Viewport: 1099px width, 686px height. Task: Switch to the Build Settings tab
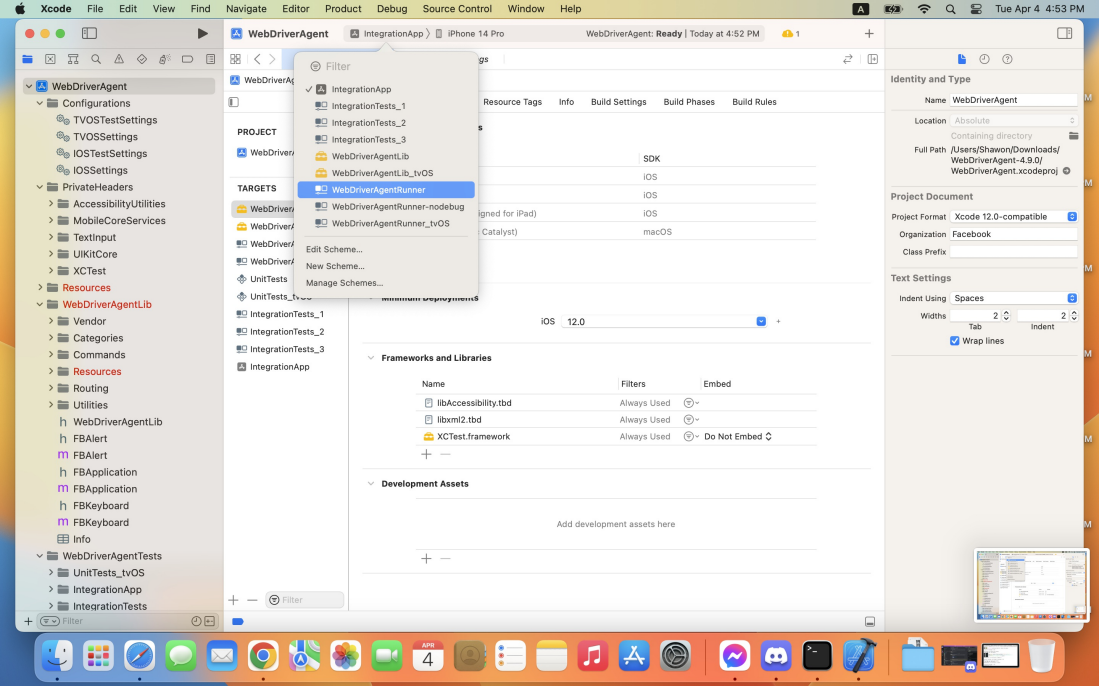618,102
